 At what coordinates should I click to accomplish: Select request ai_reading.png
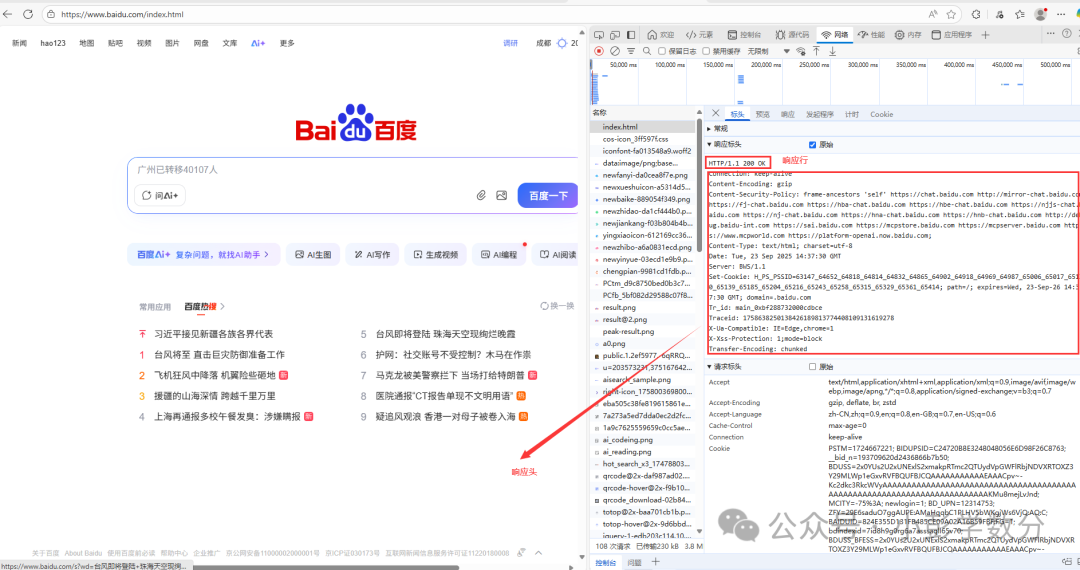[644, 452]
